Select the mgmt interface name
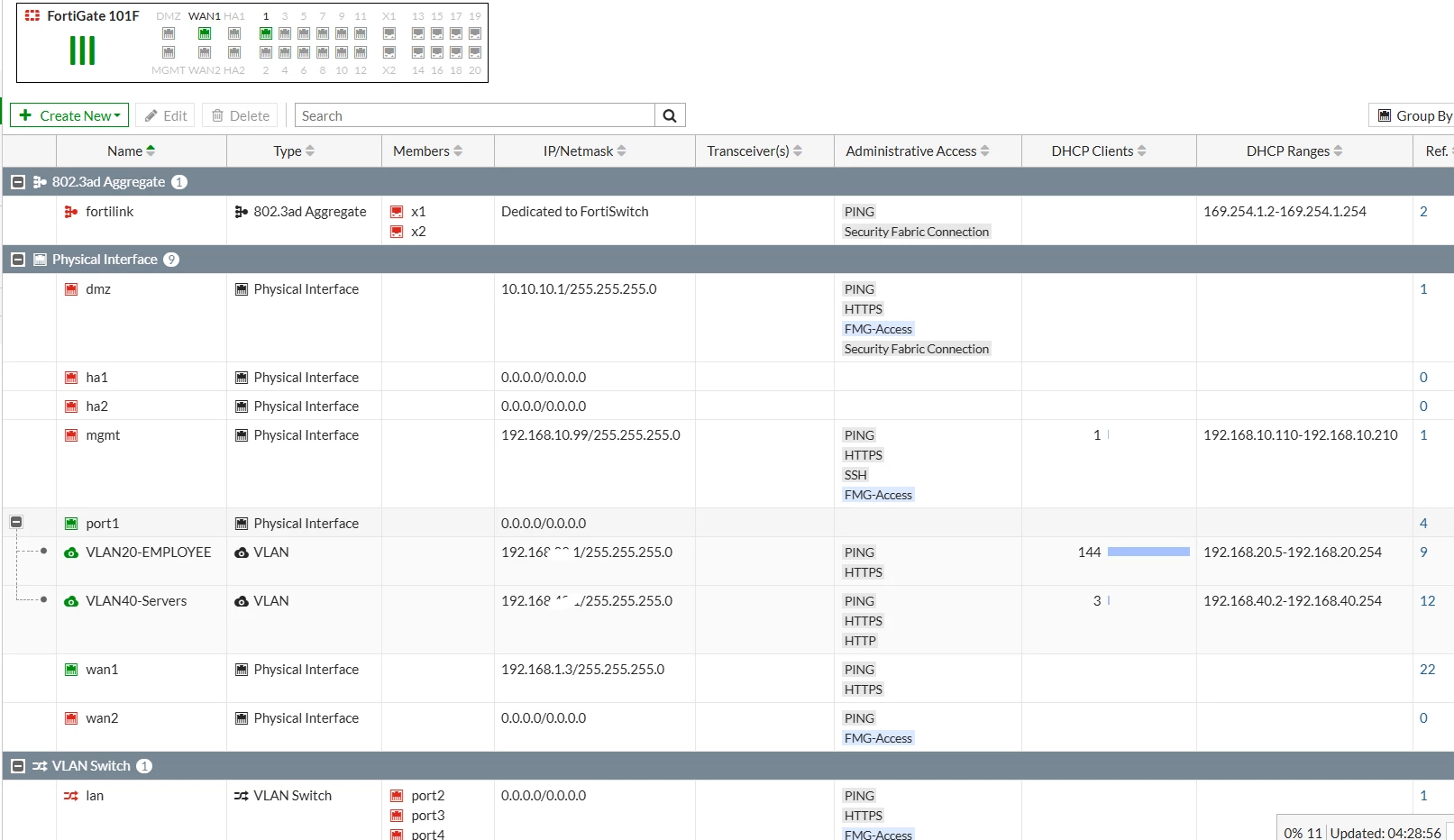The image size is (1454, 840). tap(103, 435)
